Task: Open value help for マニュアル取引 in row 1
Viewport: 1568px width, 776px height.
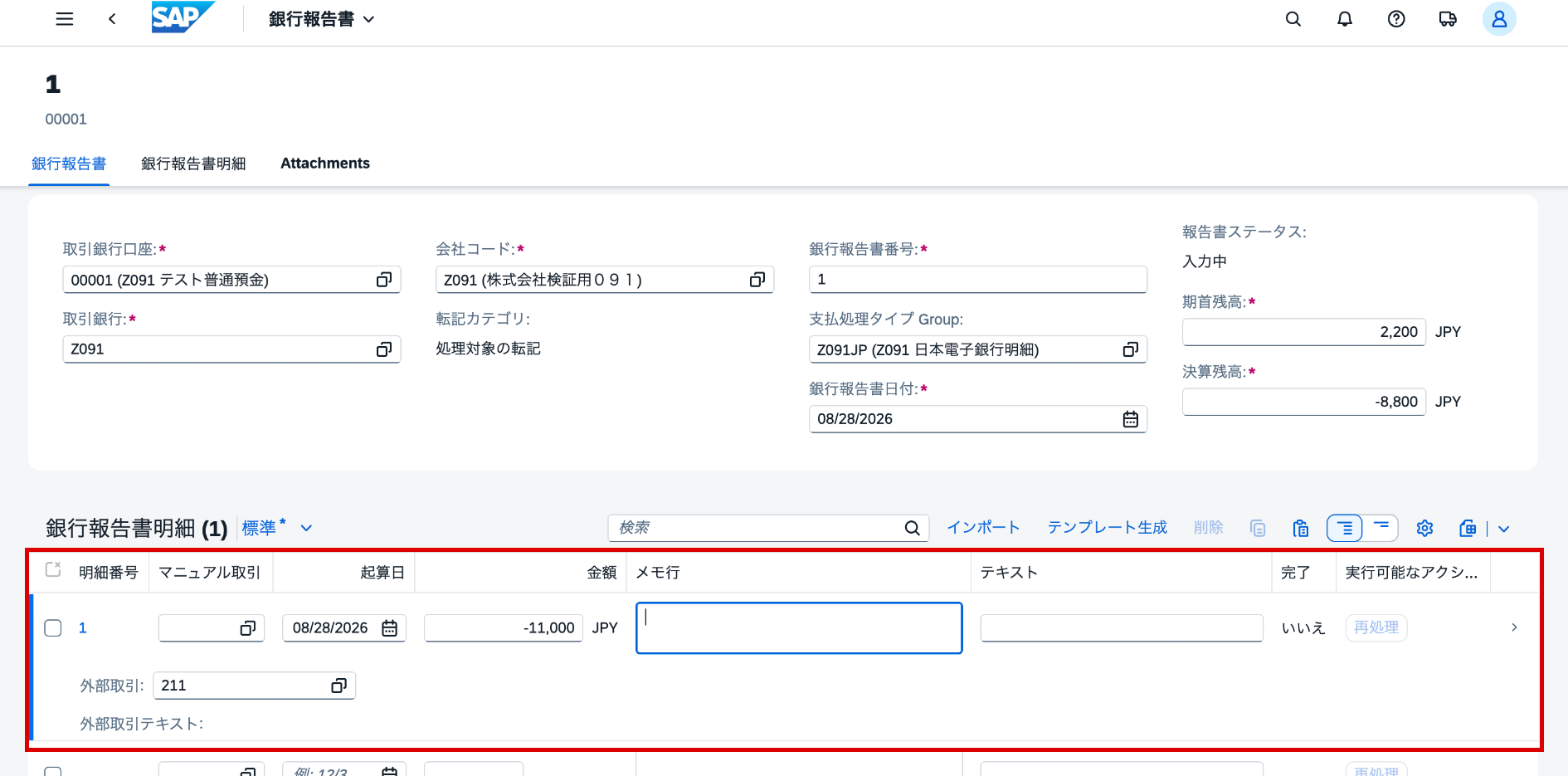Action: click(x=248, y=628)
